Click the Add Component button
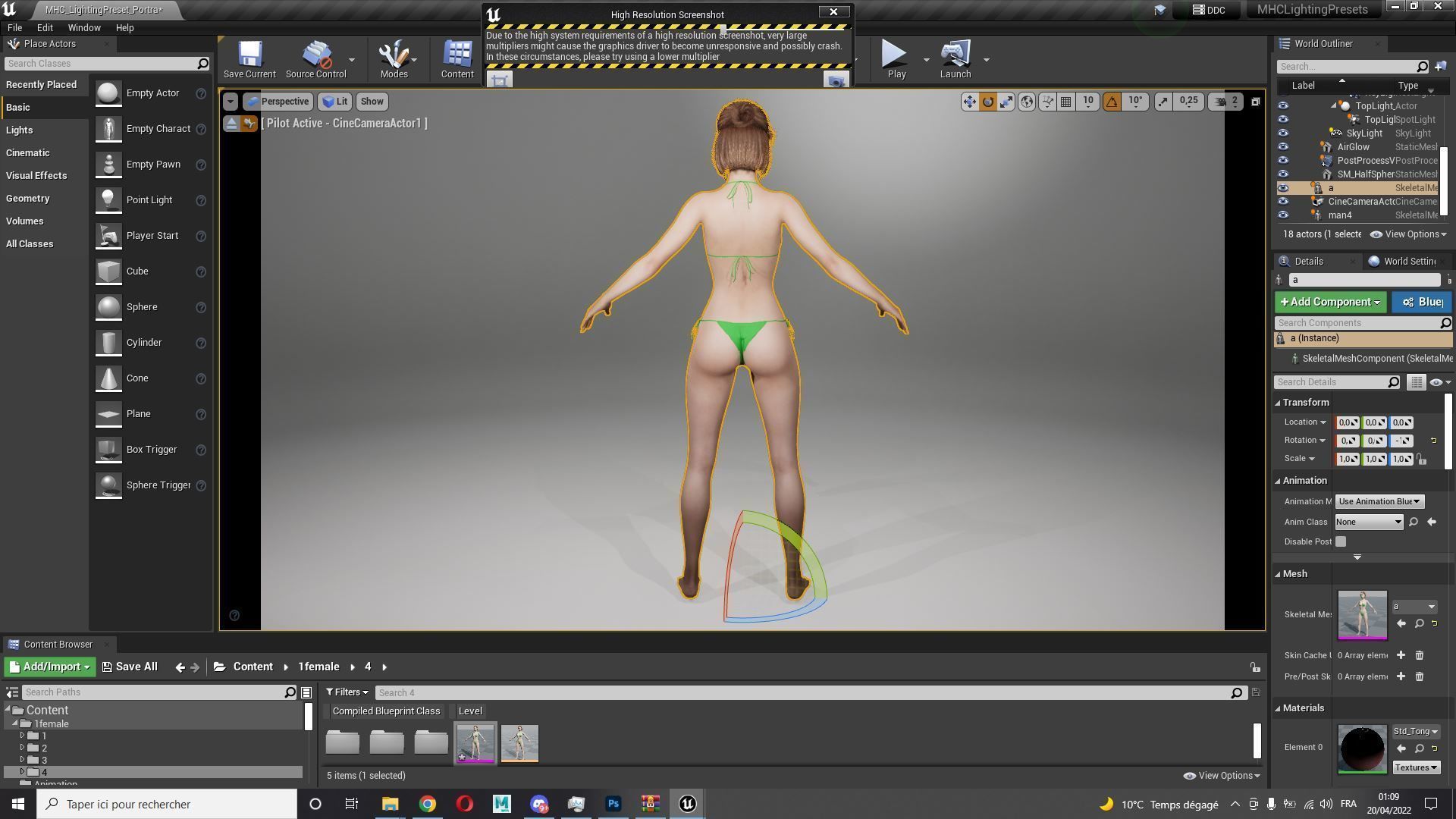Screen dimensions: 1456x819 coord(1329,302)
